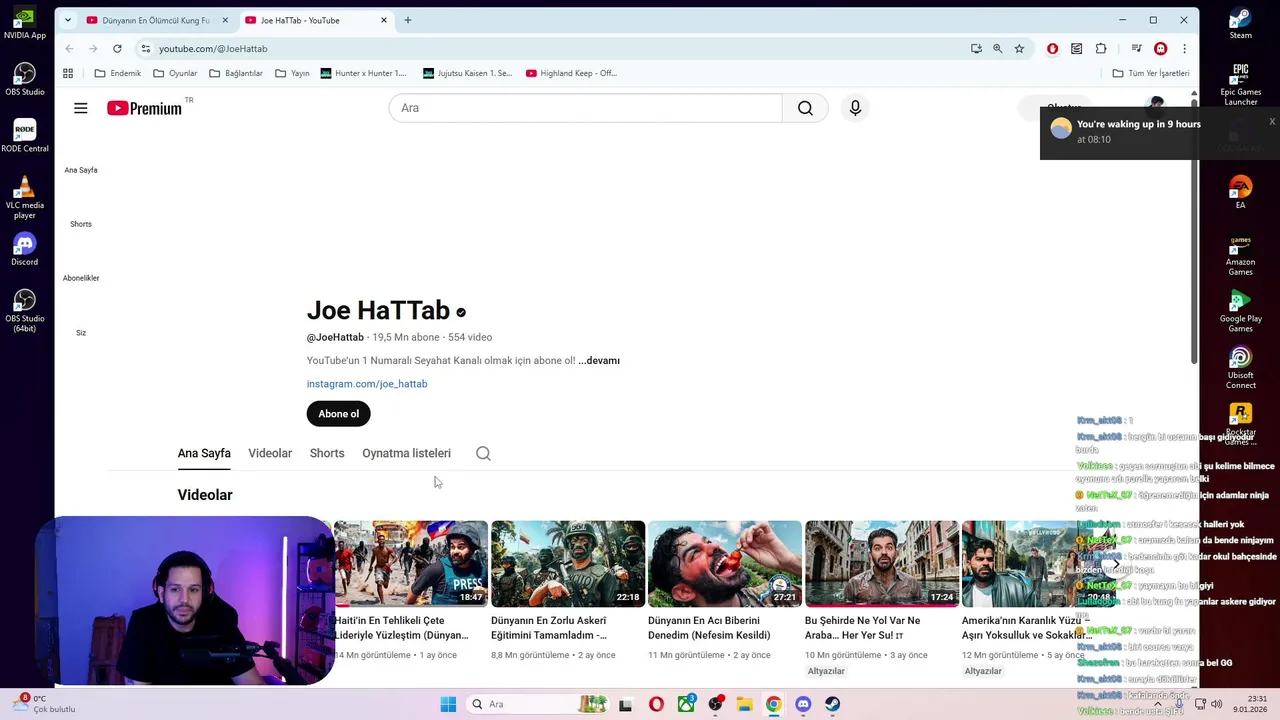This screenshot has height=720, width=1280.
Task: Open the 22:18 military training video thumbnail
Action: click(x=568, y=564)
